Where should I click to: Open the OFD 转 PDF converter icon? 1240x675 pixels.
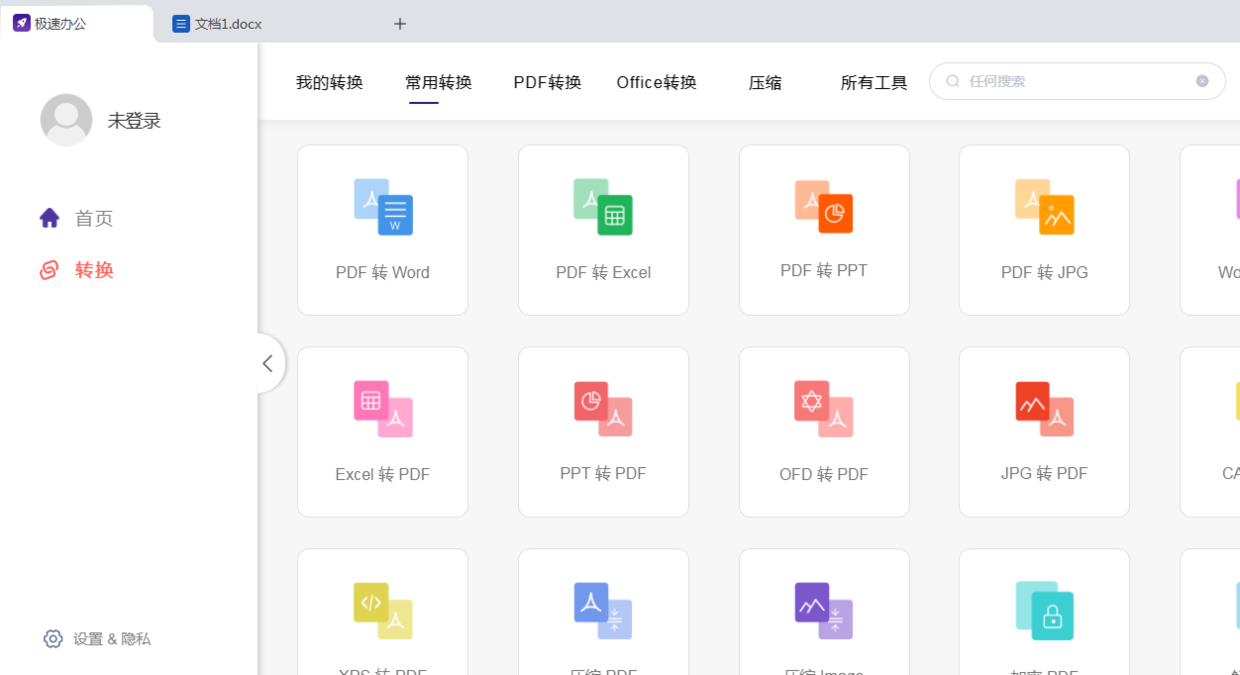[x=824, y=409]
